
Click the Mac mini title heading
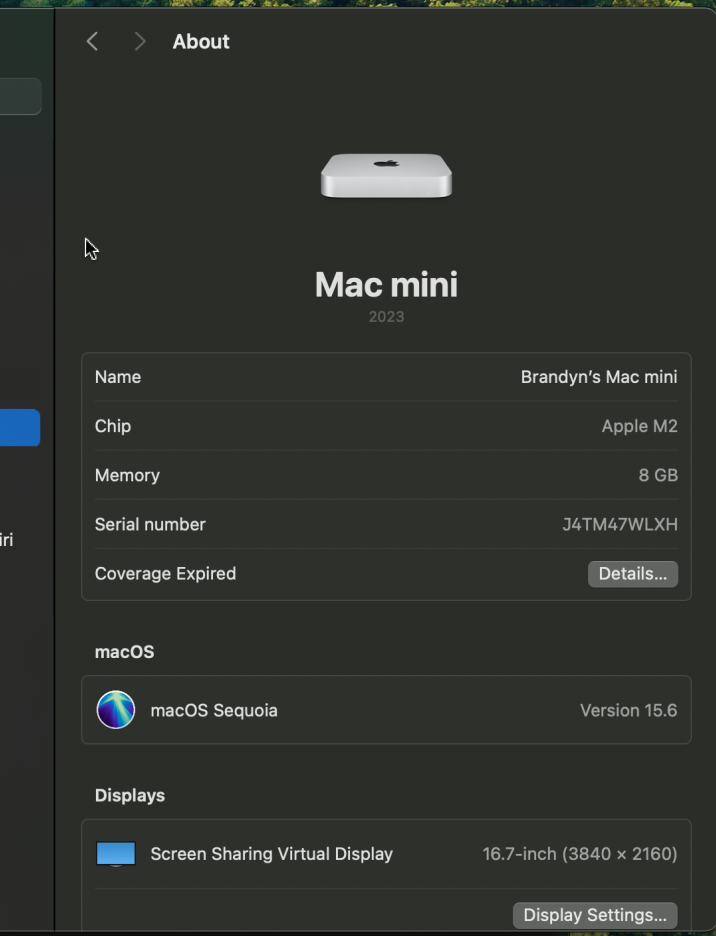pos(386,284)
